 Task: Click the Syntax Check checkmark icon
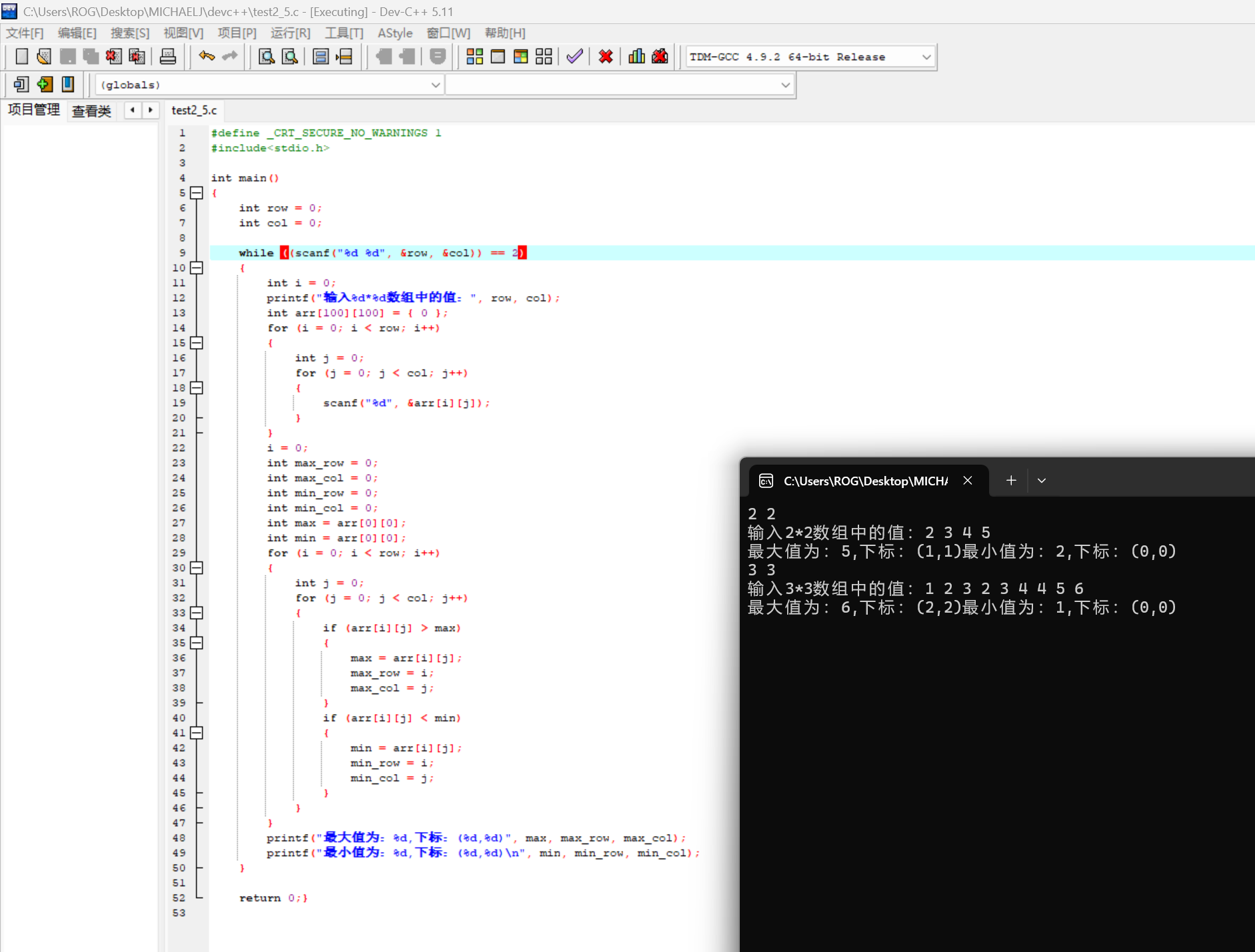pyautogui.click(x=575, y=57)
